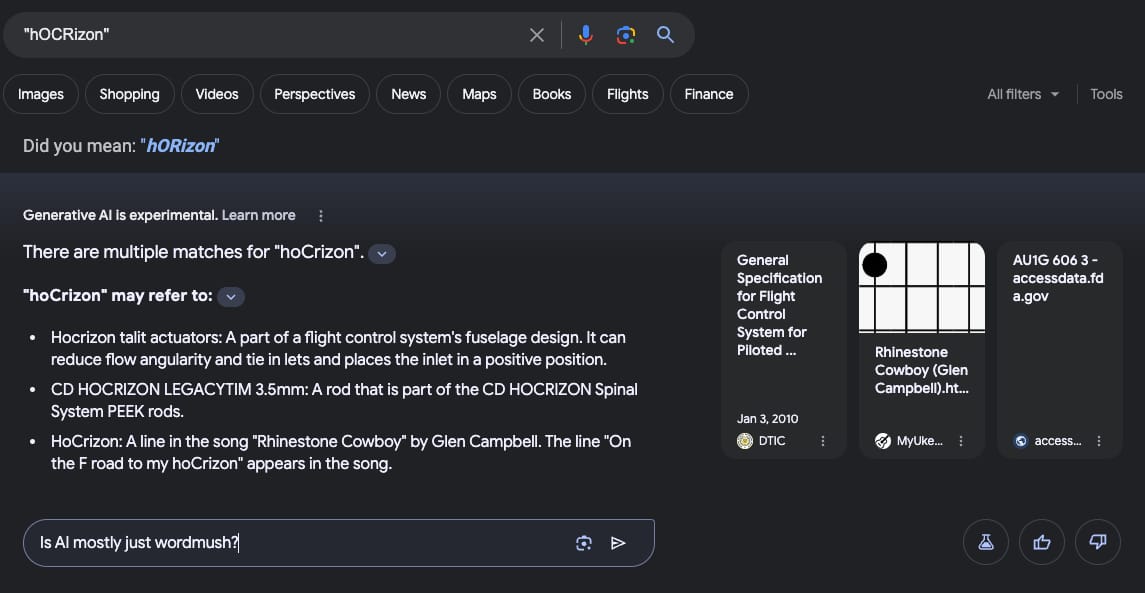The width and height of the screenshot is (1145, 593).
Task: Open the Tools button
Action: click(1106, 94)
